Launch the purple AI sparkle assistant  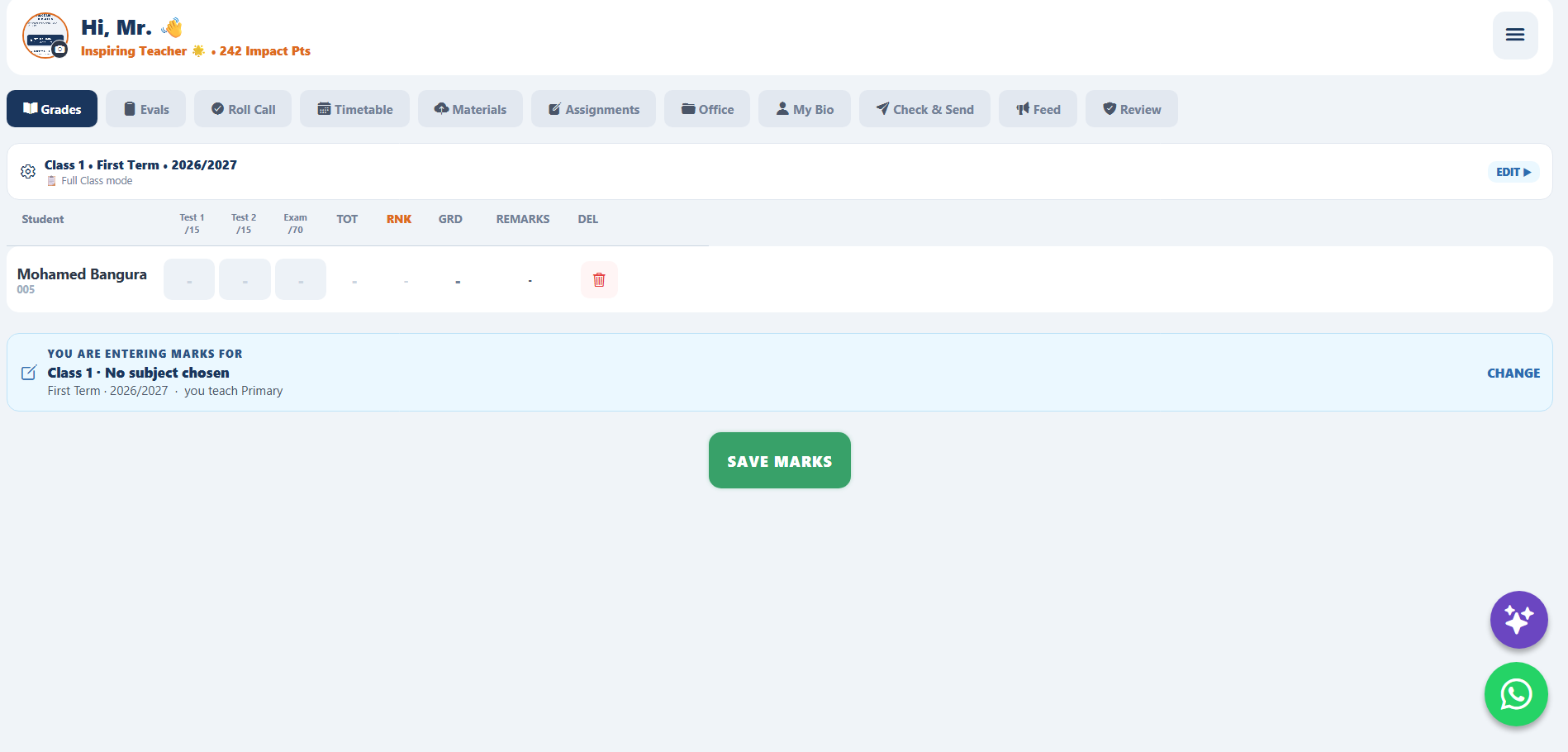[x=1518, y=620]
